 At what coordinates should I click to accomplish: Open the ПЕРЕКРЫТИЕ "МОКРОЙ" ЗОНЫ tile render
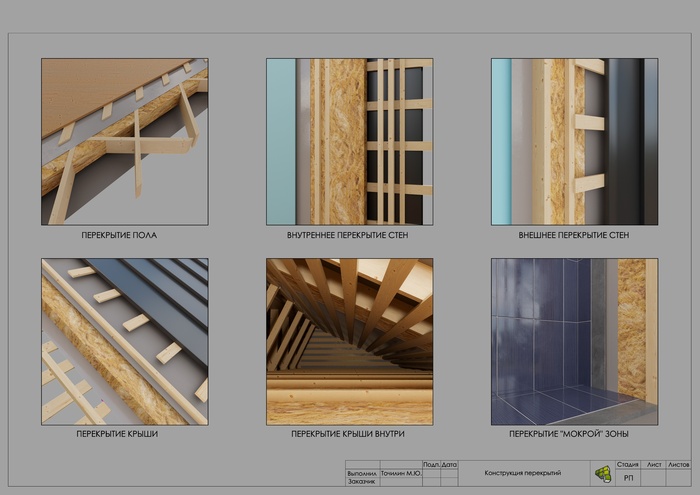[574, 342]
